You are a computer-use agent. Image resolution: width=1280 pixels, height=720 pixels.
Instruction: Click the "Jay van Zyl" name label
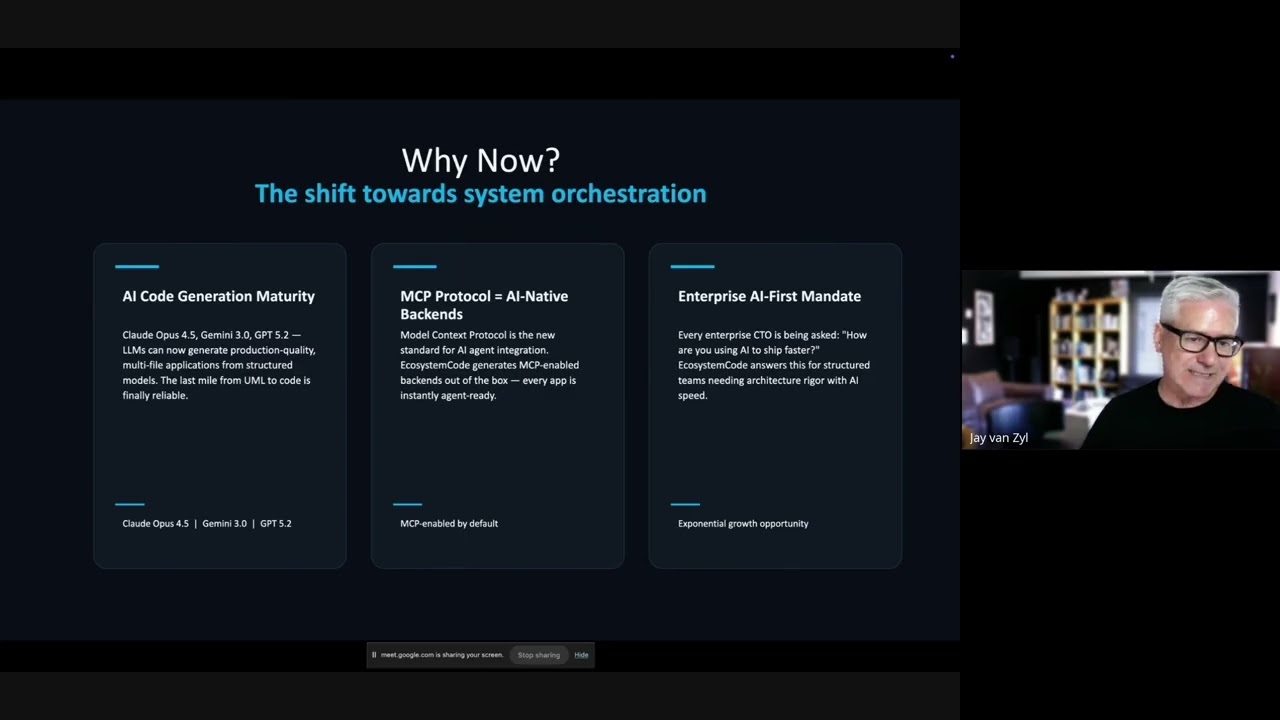click(998, 438)
